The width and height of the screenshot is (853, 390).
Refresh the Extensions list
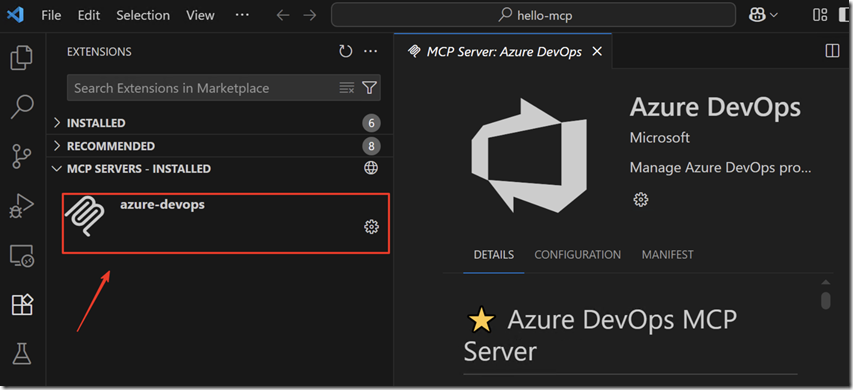pos(346,52)
